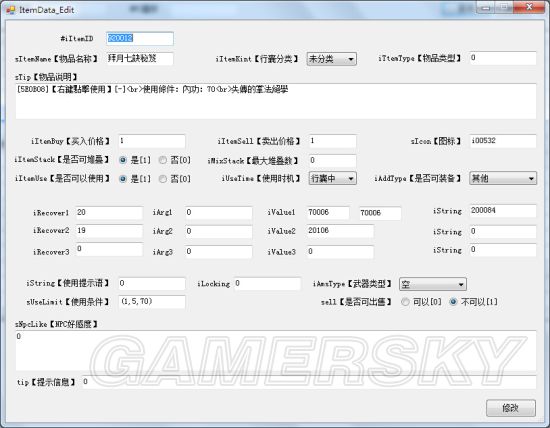550x428 pixels.
Task: Click the sUseLimit 使用条件 field
Action: pyautogui.click(x=152, y=302)
